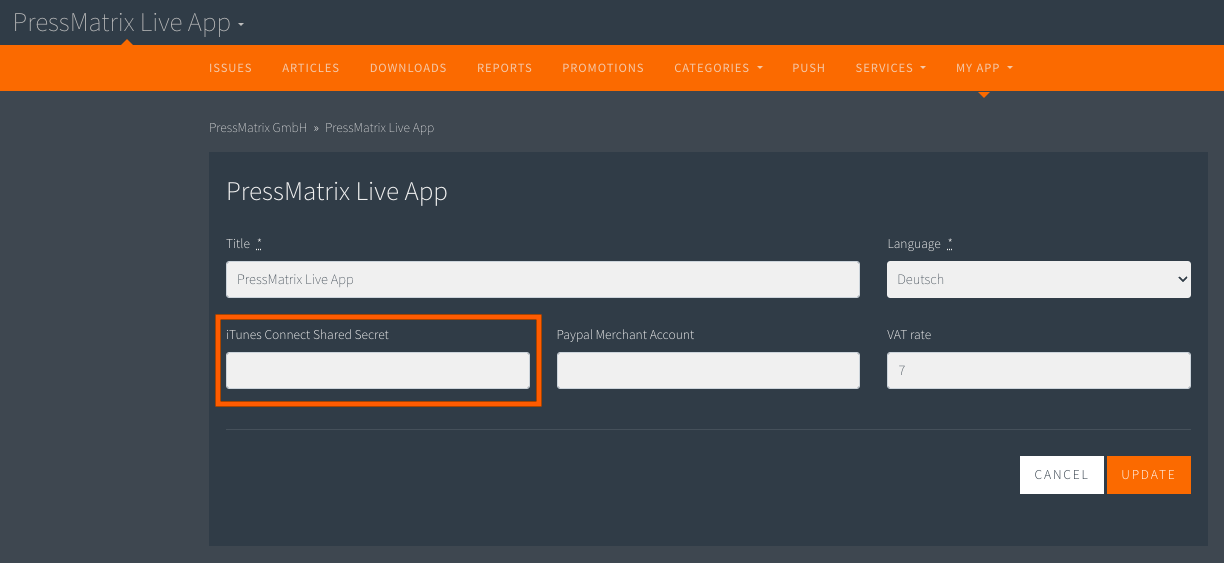Click the VAT rate label
Screen dimensions: 1224x563
(909, 335)
